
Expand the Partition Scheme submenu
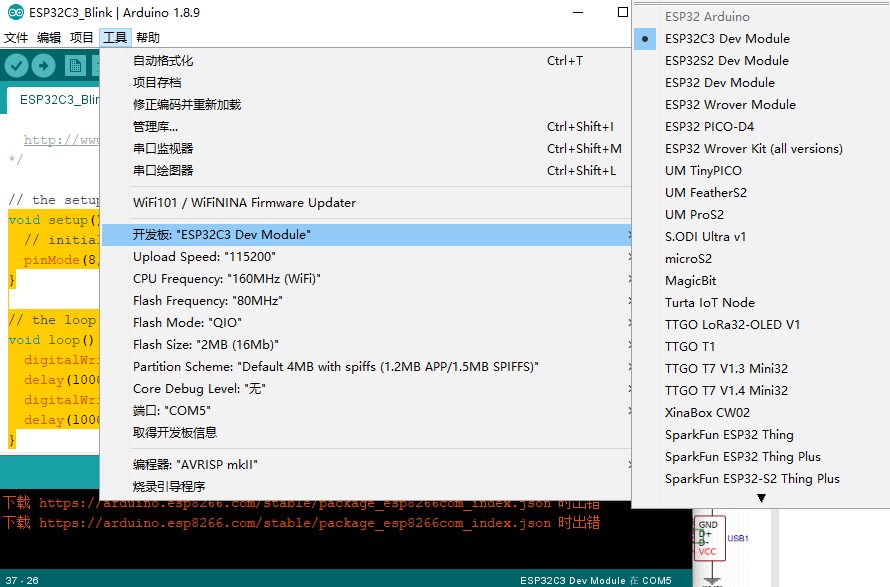(366, 367)
